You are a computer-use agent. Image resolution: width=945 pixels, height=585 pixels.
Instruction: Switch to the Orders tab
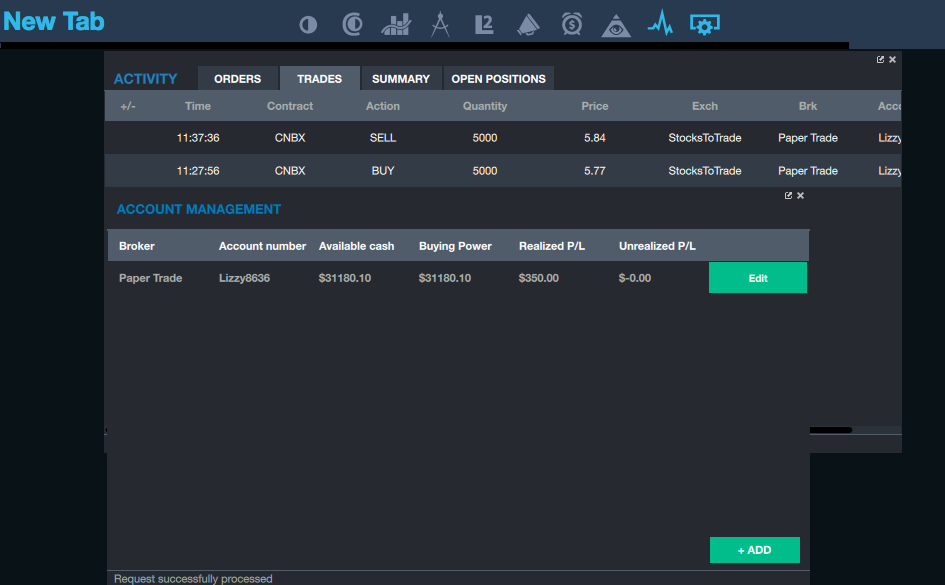237,79
